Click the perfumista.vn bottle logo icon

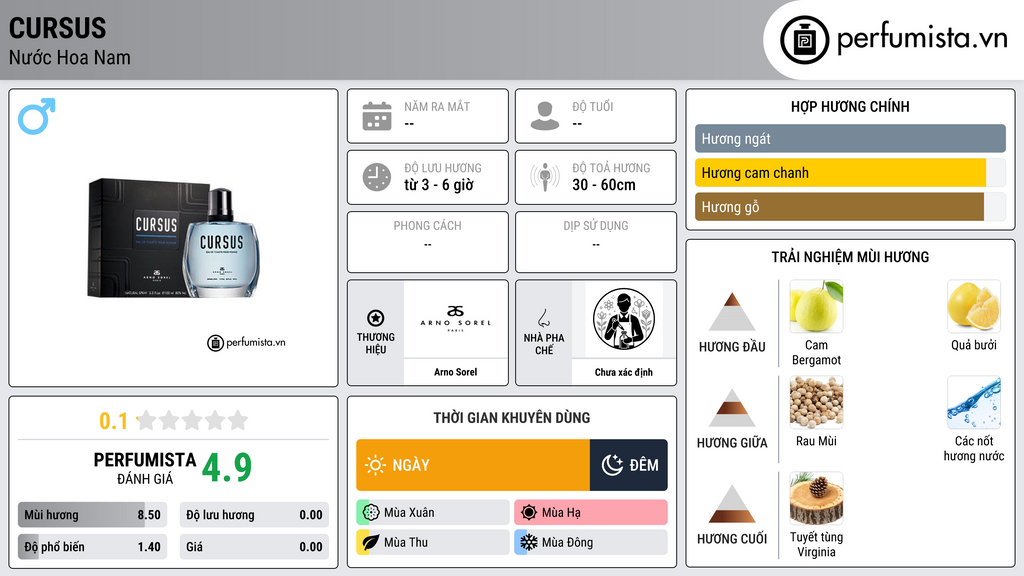tap(804, 40)
